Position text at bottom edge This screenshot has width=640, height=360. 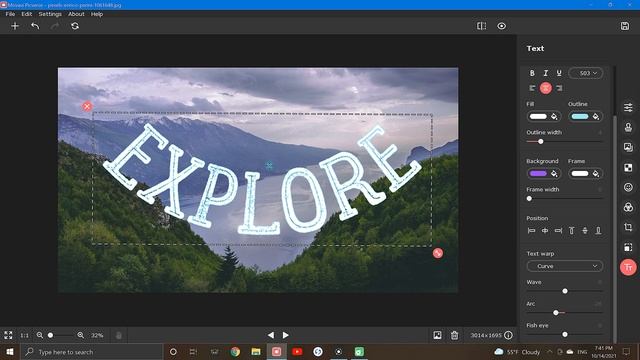pos(598,231)
